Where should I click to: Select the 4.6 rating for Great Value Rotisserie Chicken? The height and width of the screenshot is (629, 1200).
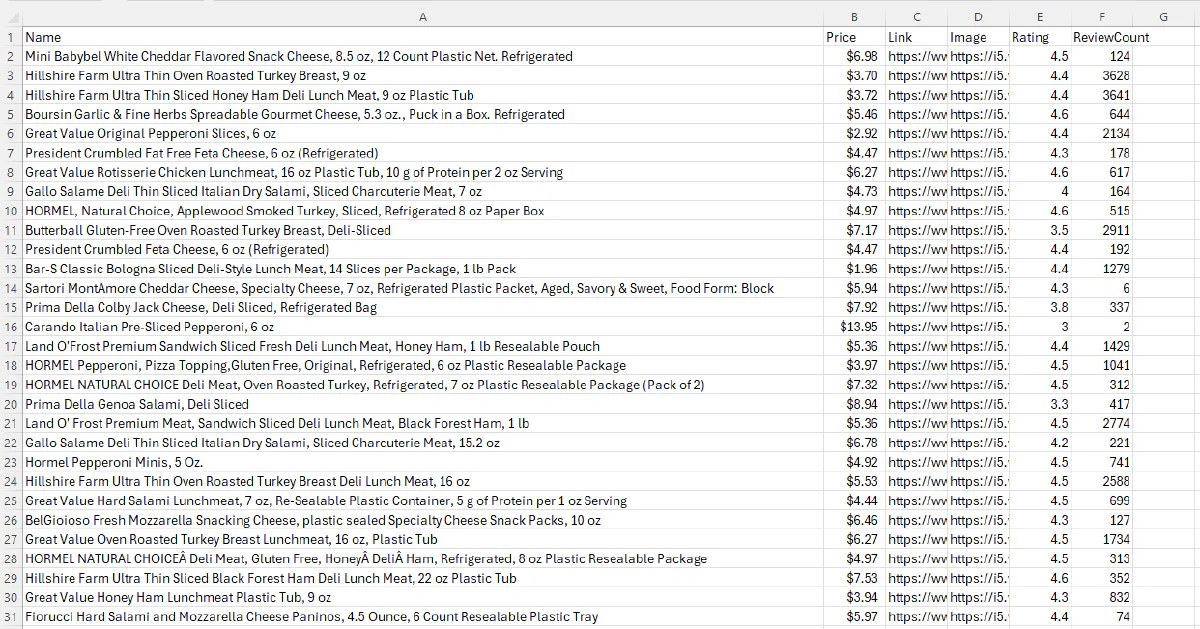pos(1039,172)
